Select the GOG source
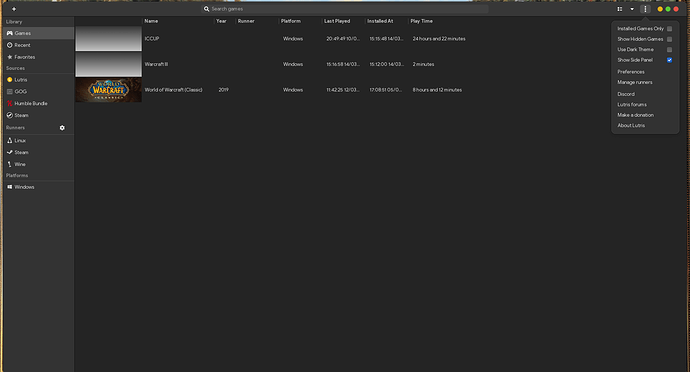This screenshot has height=372, width=690. point(38,92)
